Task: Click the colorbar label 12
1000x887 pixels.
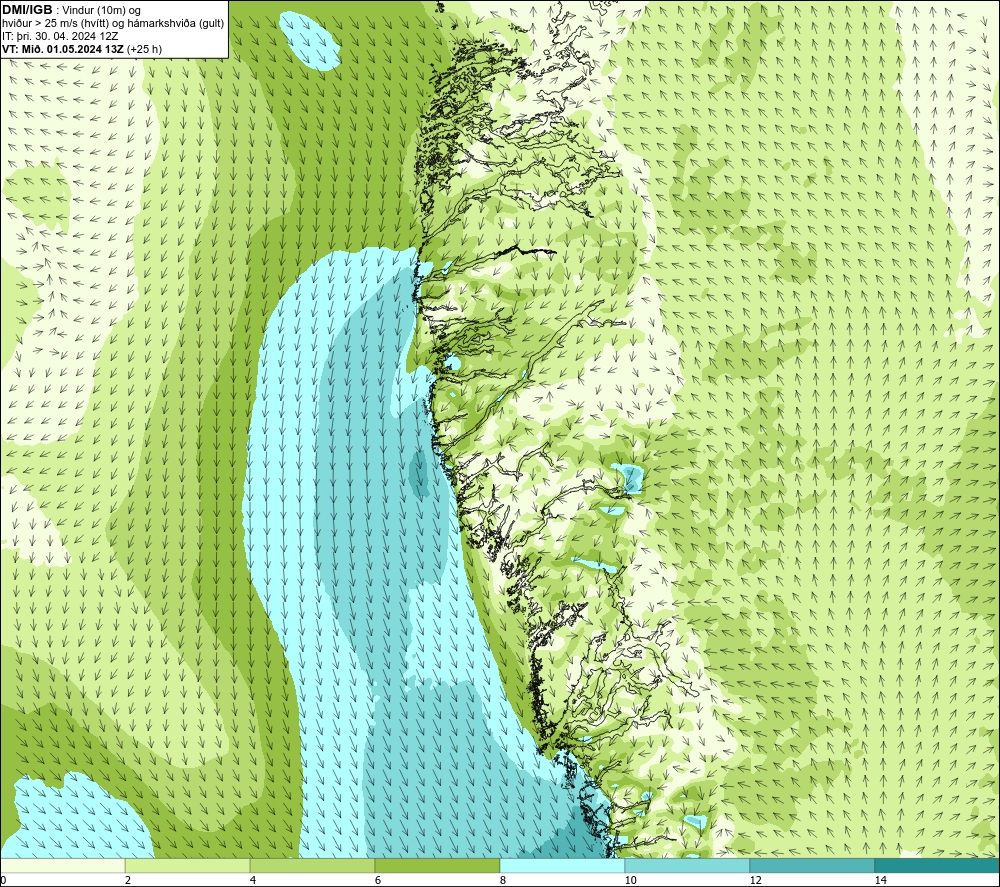Action: pyautogui.click(x=755, y=880)
